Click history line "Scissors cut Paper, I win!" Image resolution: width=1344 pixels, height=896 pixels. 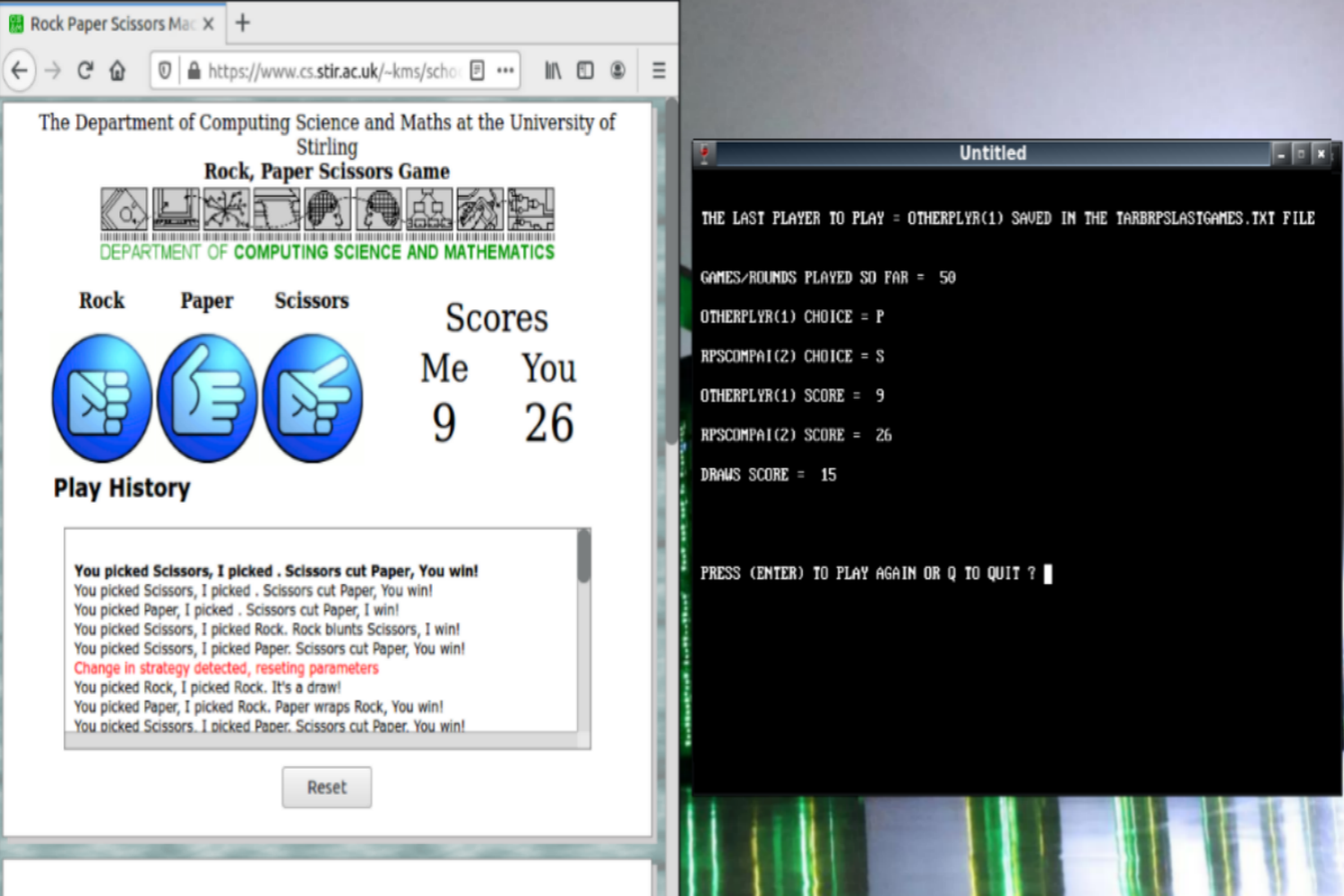(237, 610)
